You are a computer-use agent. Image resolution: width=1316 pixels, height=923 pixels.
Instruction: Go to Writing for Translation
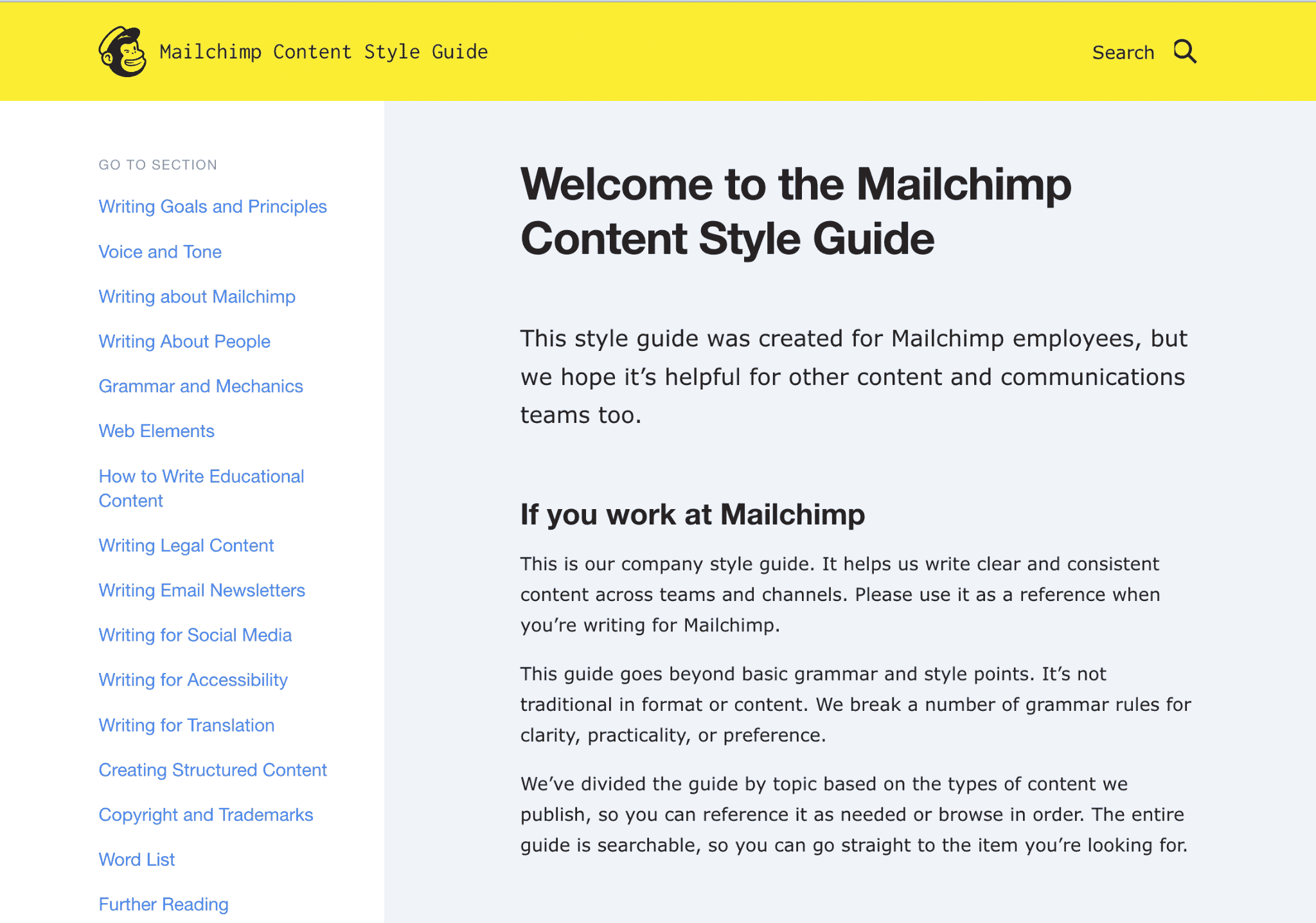pyautogui.click(x=186, y=725)
